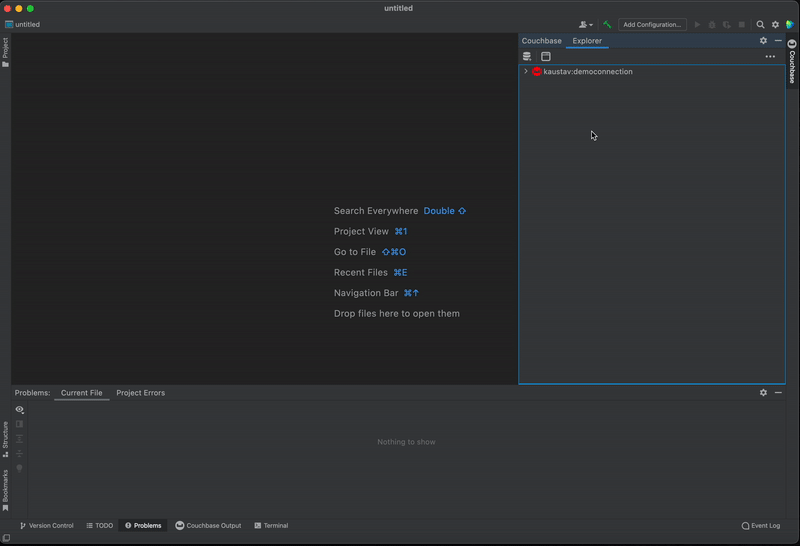This screenshot has width=800, height=546.
Task: Select the kaustav:democonnection row
Action: click(652, 71)
